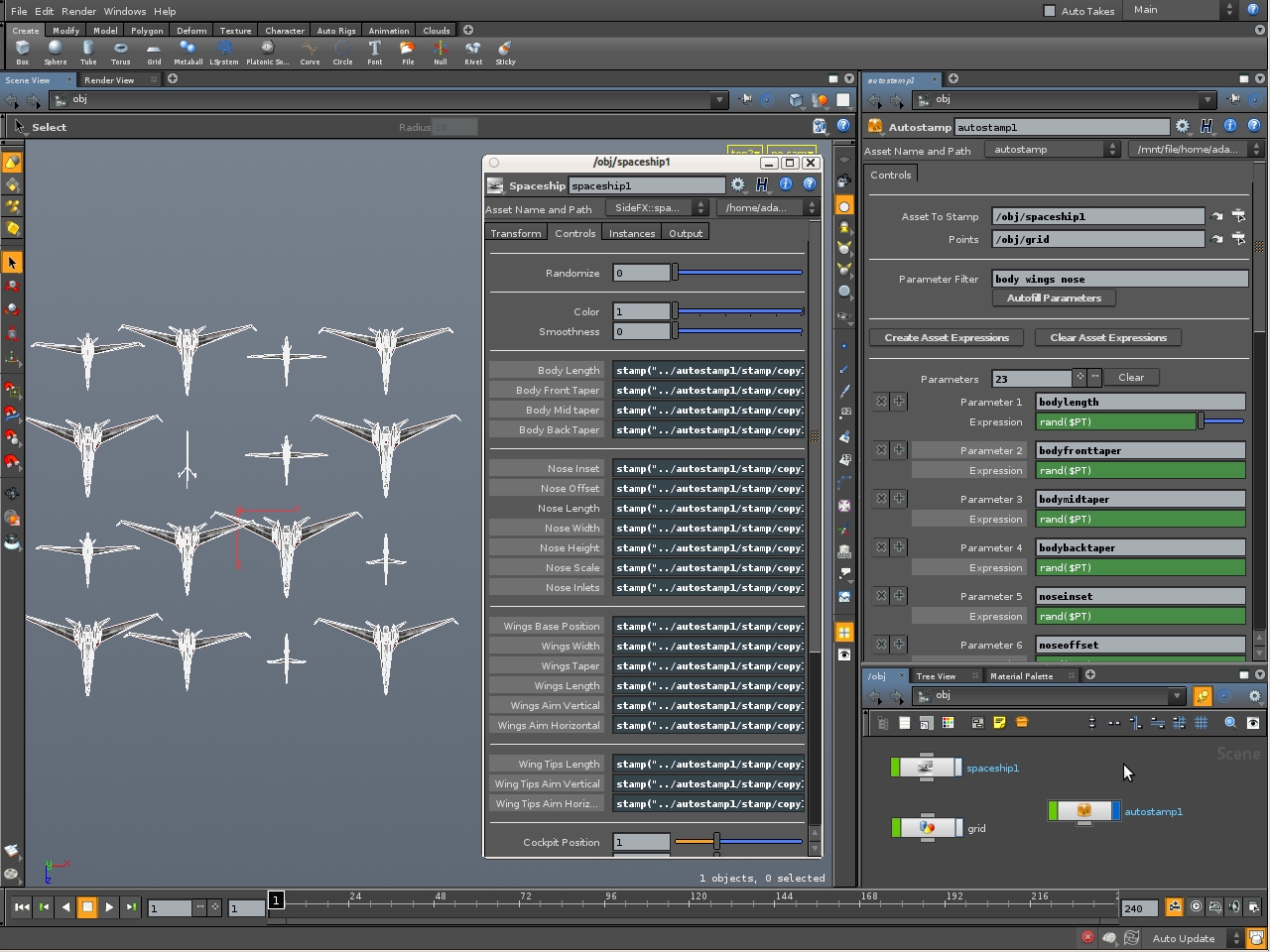
Task: Toggle the orange pin in network editor pane
Action: 1202,696
